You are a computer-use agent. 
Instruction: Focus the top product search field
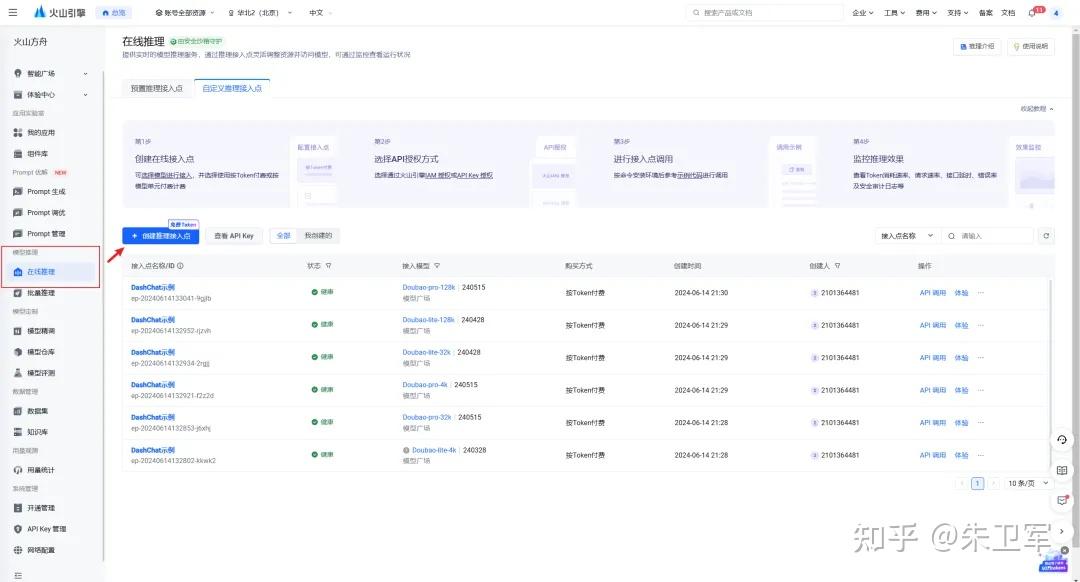pyautogui.click(x=765, y=12)
